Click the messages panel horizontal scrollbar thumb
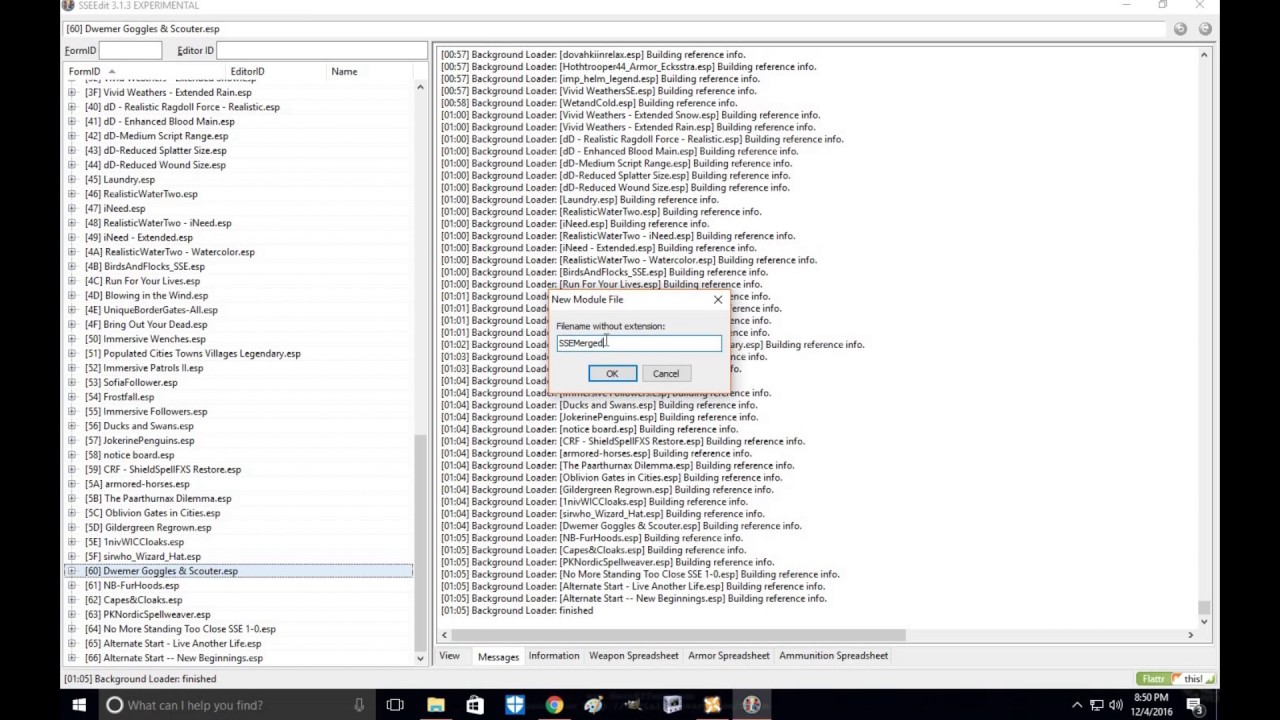This screenshot has width=1280, height=720. pyautogui.click(x=680, y=635)
